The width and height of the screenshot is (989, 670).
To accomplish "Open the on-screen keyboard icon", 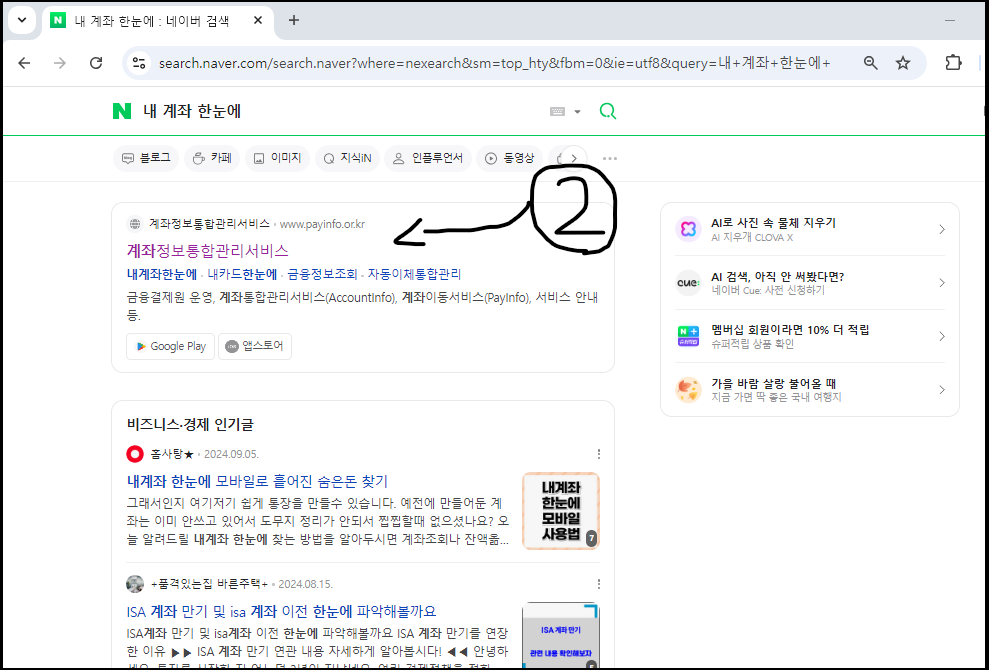I will coord(557,112).
